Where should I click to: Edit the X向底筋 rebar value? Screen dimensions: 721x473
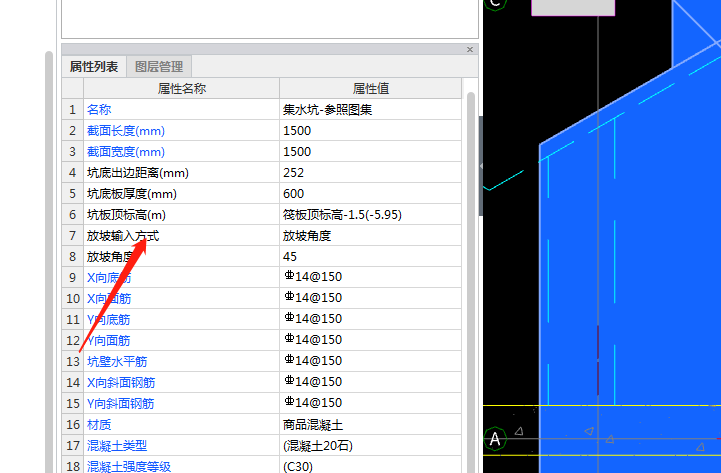pos(371,278)
